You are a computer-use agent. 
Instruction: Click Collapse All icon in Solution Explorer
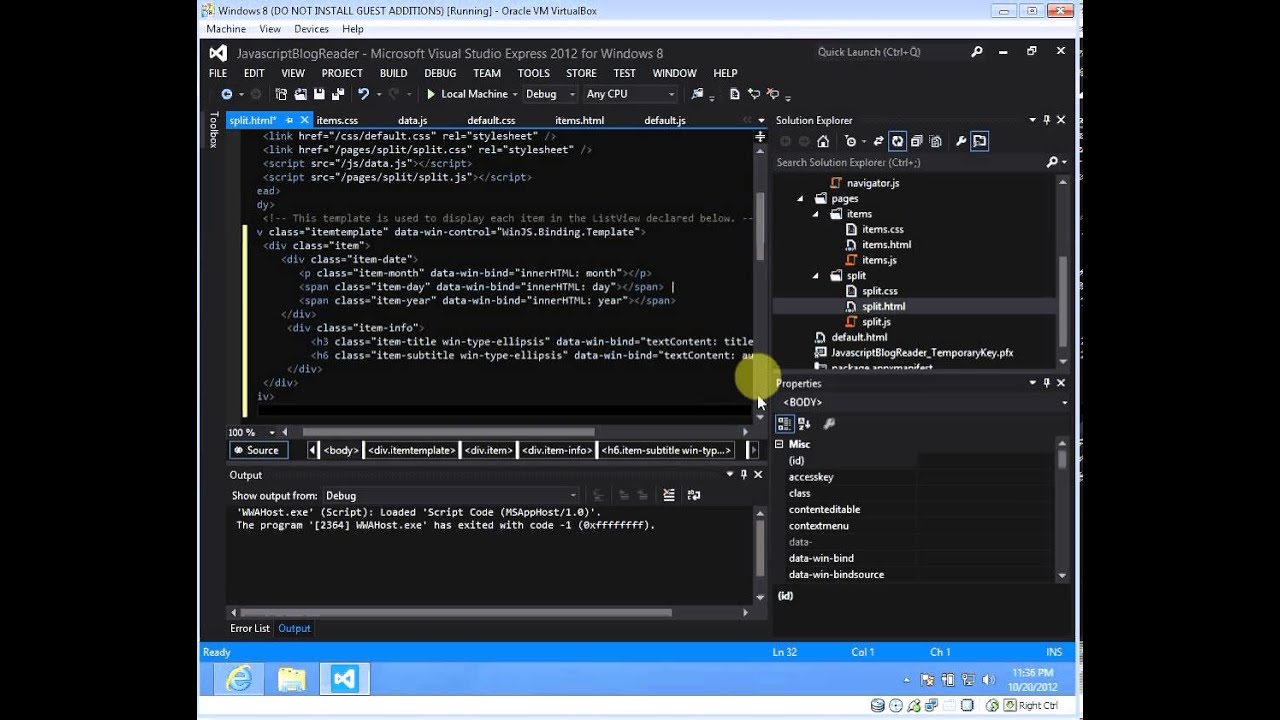coord(916,141)
